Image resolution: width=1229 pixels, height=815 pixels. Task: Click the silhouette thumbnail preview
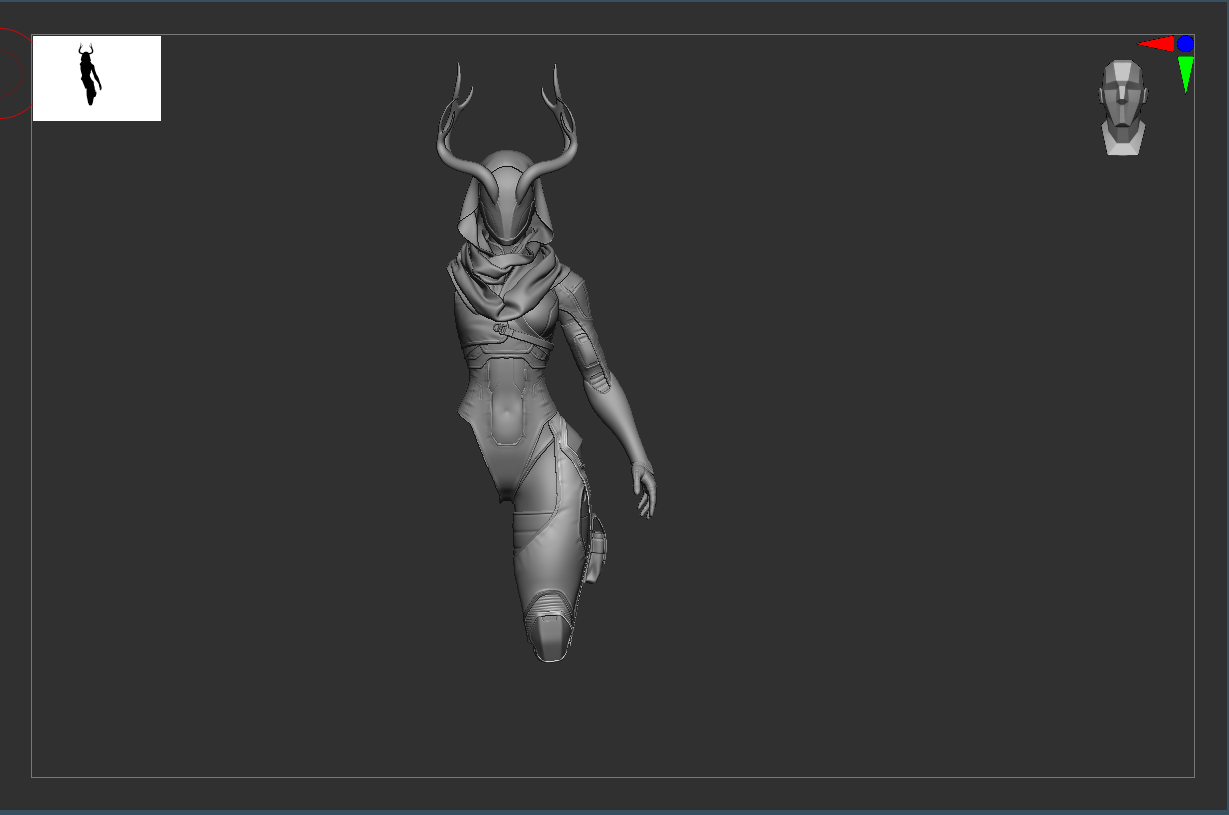(x=96, y=78)
